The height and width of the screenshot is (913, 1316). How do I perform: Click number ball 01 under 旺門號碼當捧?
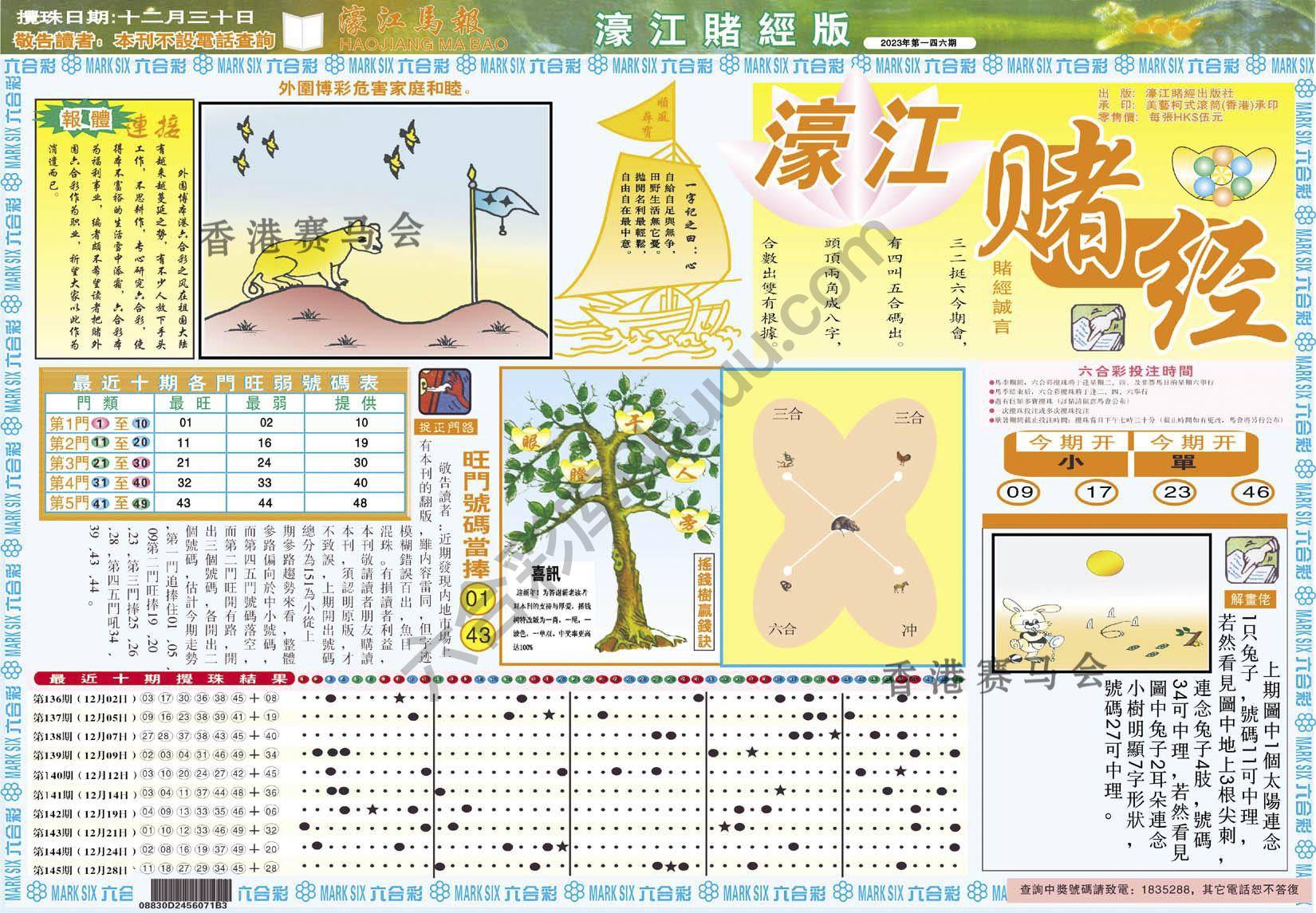click(x=477, y=600)
